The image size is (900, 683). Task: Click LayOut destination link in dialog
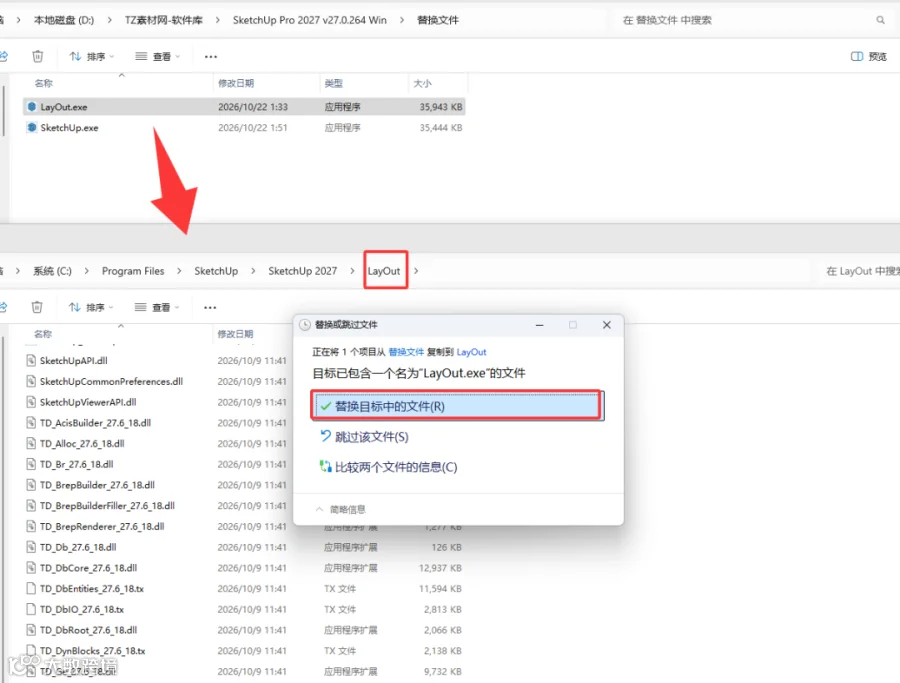click(x=471, y=352)
